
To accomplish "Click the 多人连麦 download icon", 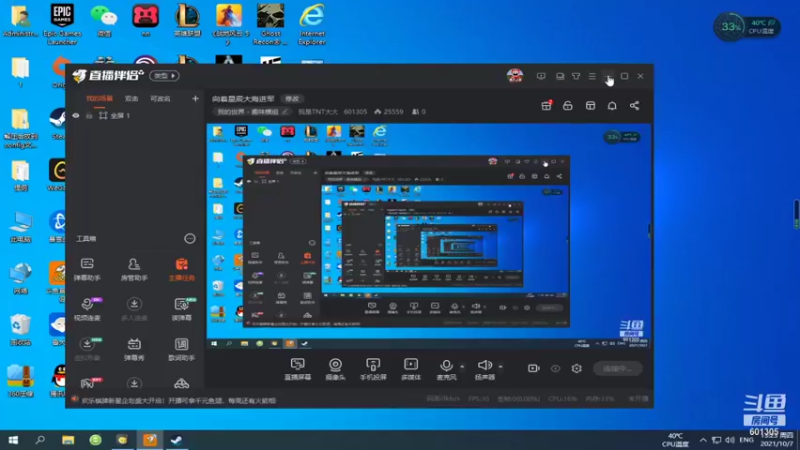I will (x=134, y=304).
